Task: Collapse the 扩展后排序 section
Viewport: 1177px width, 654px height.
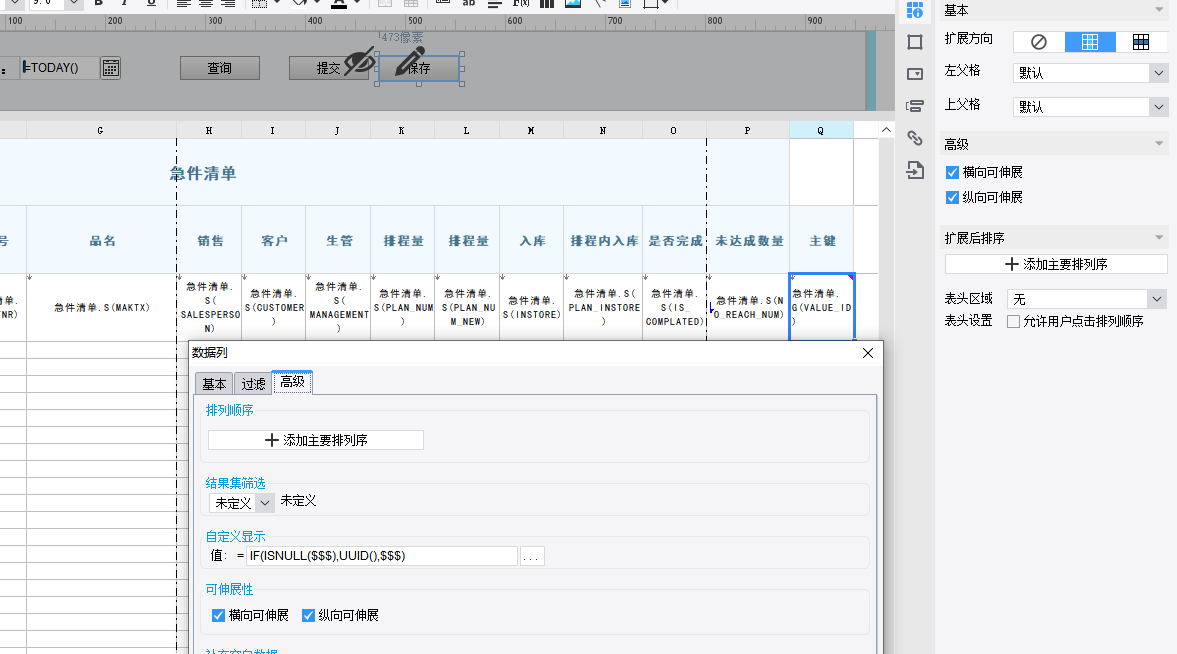Action: [1159, 237]
